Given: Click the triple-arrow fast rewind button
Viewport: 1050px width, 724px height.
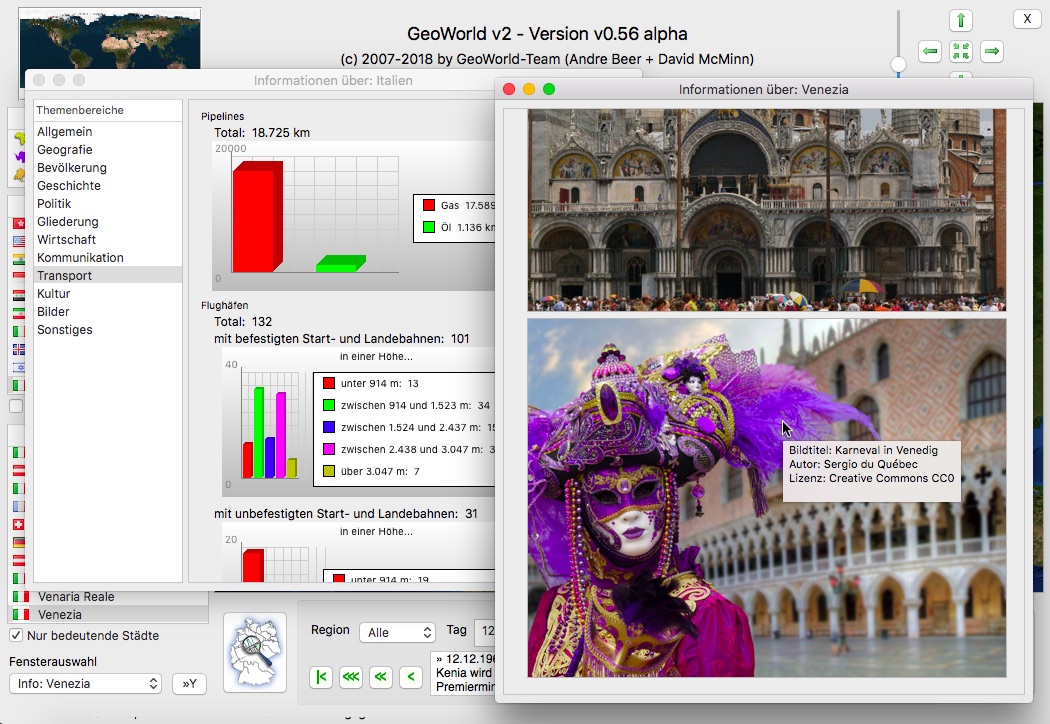Looking at the screenshot, I should 351,677.
